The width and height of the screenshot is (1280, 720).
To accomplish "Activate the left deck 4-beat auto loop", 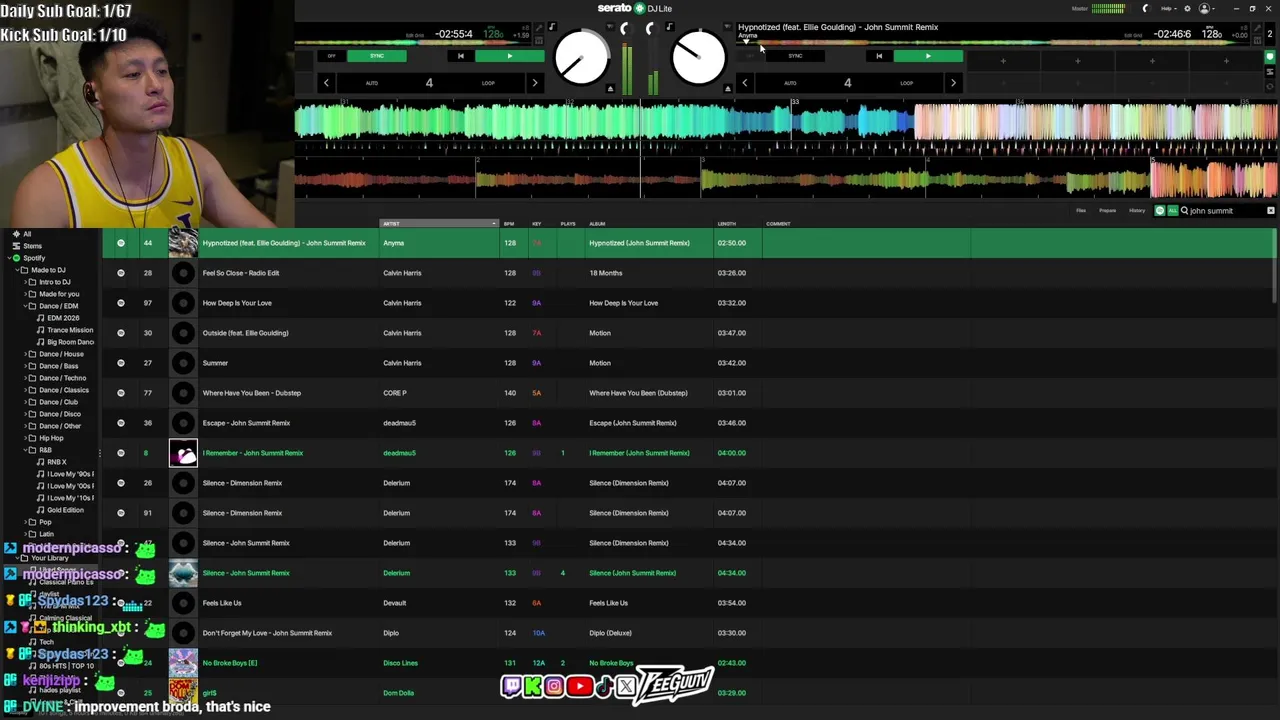I will (x=429, y=83).
